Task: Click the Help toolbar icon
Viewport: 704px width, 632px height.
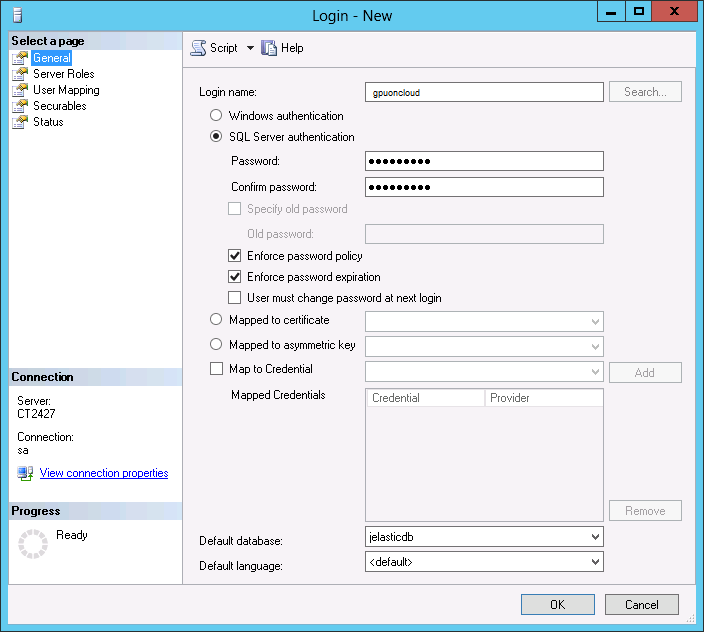Action: tap(269, 48)
